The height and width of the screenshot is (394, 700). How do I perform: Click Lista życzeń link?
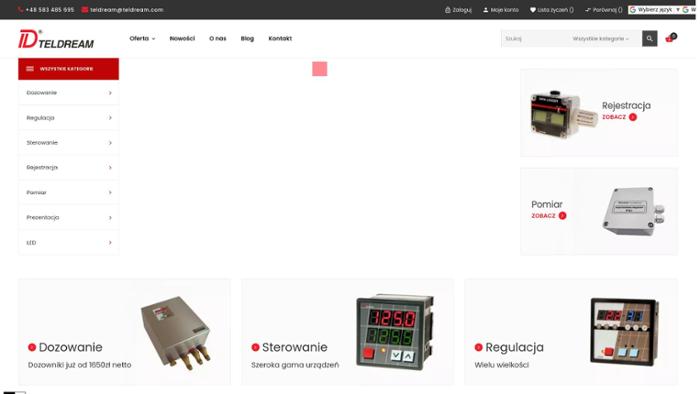coord(555,9)
